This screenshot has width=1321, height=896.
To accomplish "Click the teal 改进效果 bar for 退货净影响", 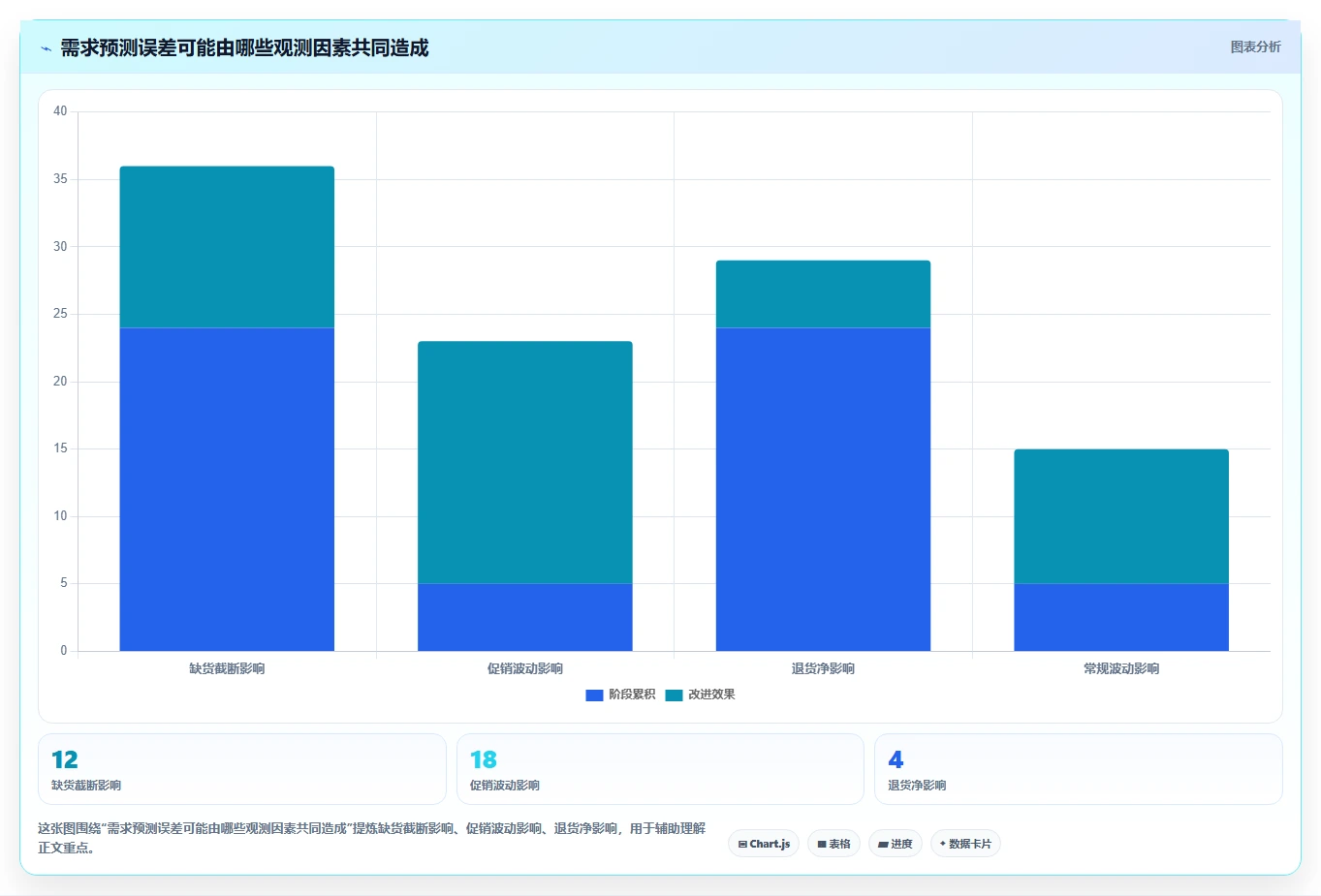I will [823, 294].
